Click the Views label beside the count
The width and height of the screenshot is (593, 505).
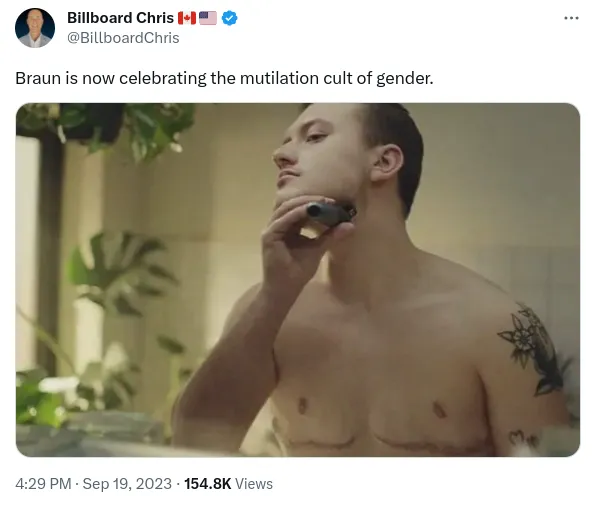pyautogui.click(x=254, y=484)
